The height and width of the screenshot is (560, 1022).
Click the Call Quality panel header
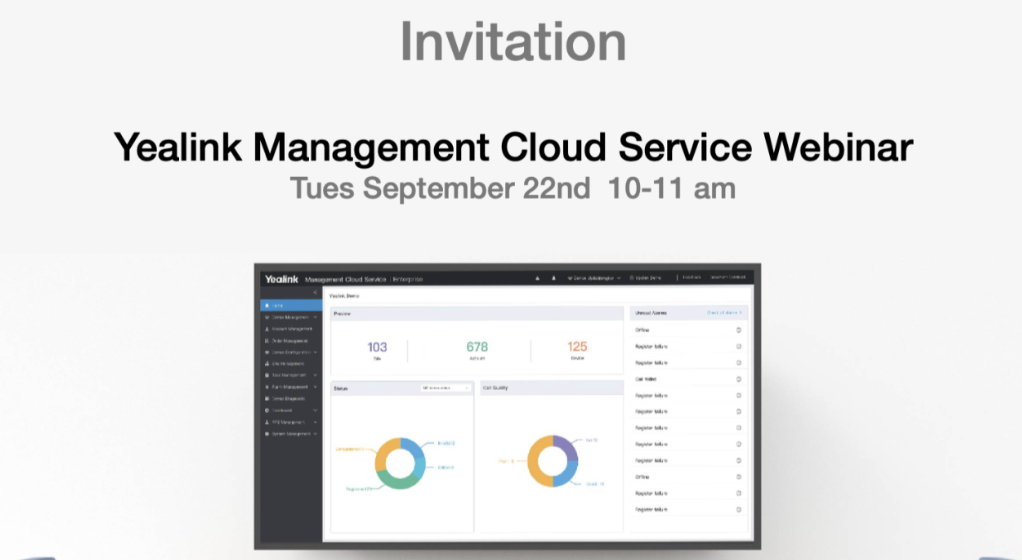(x=551, y=388)
